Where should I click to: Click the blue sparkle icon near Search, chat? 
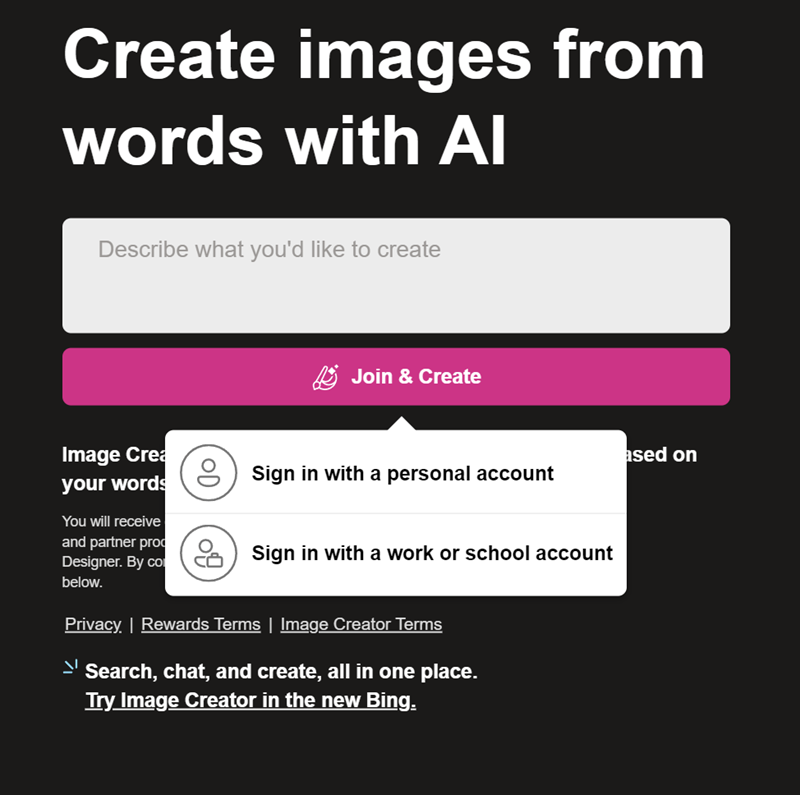point(70,666)
